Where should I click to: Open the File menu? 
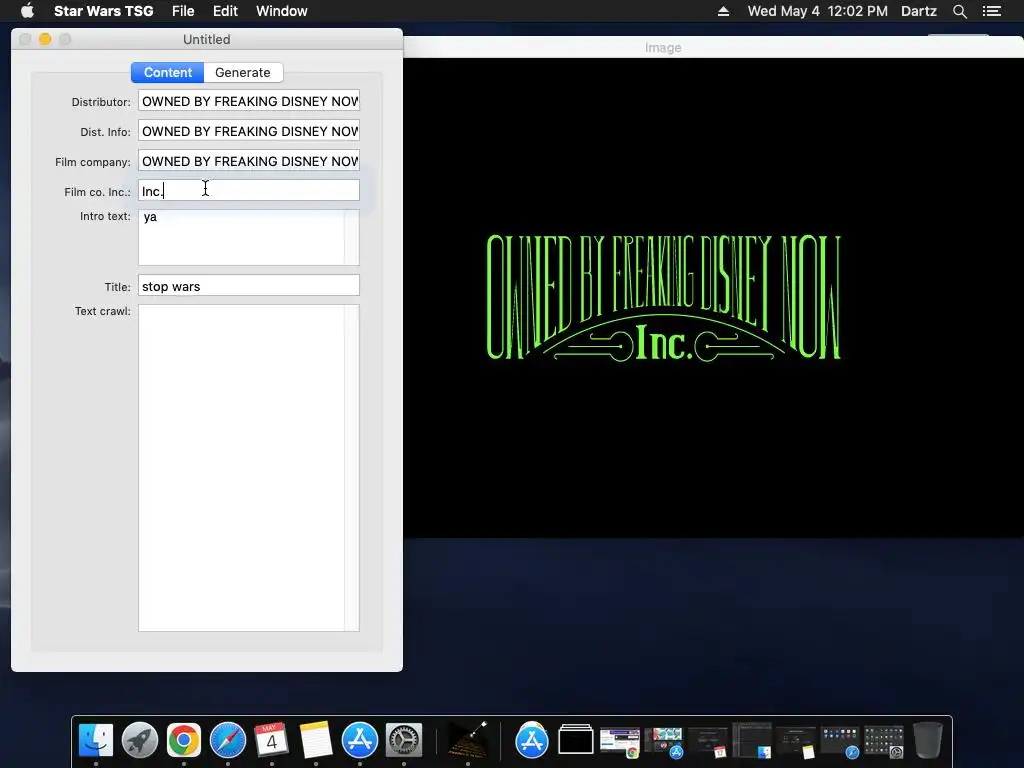pos(183,11)
